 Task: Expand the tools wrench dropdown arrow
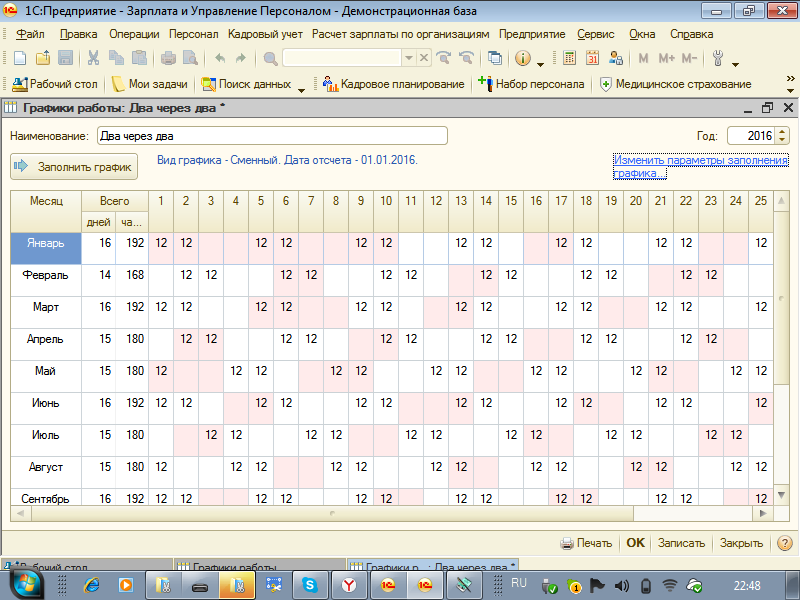736,60
